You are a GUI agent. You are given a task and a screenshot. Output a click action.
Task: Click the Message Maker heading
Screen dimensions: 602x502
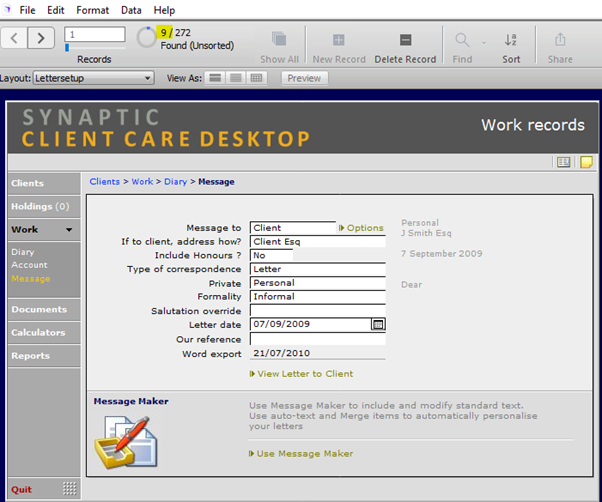(x=131, y=401)
